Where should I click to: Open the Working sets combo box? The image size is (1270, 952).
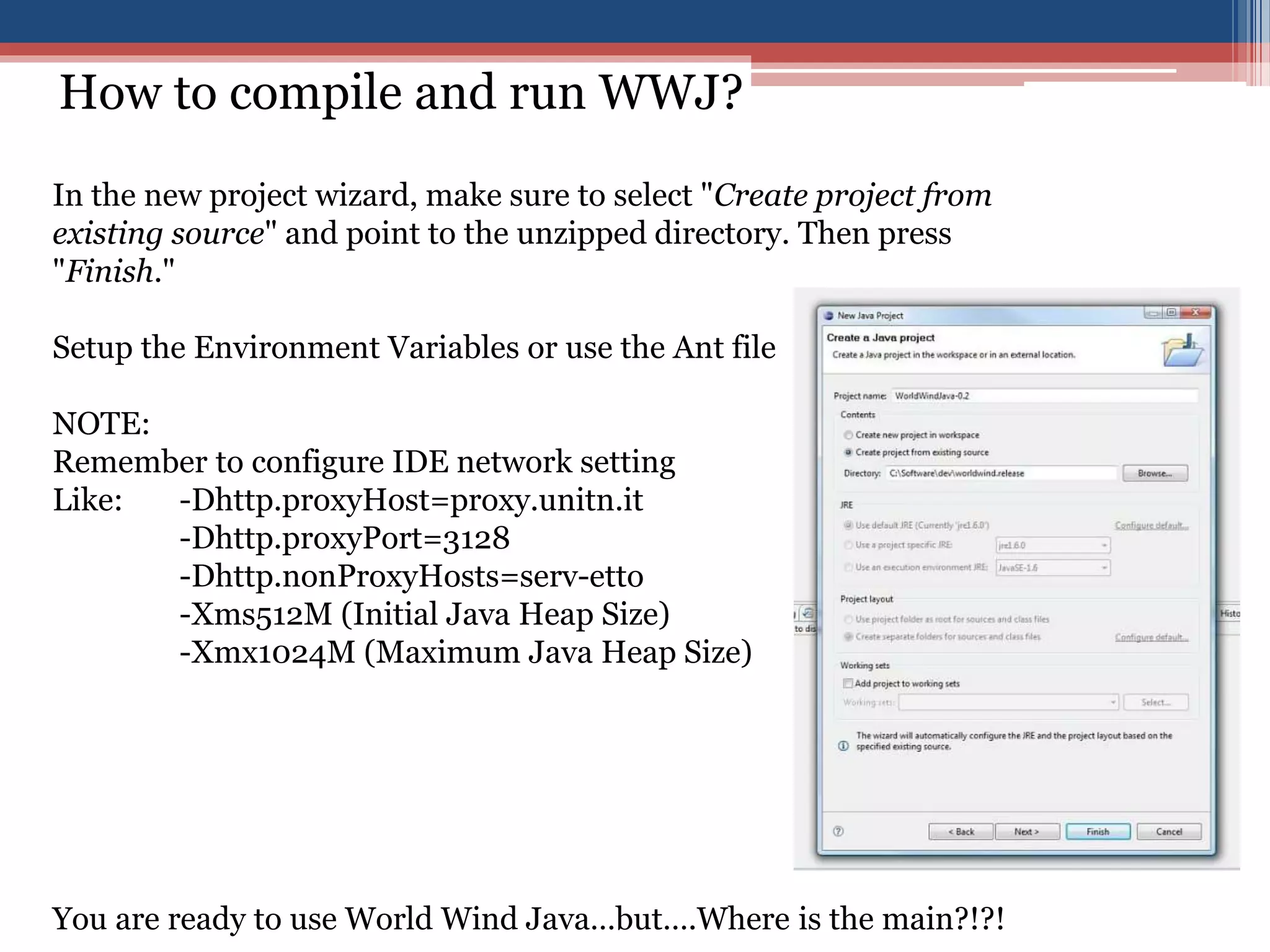point(1009,702)
